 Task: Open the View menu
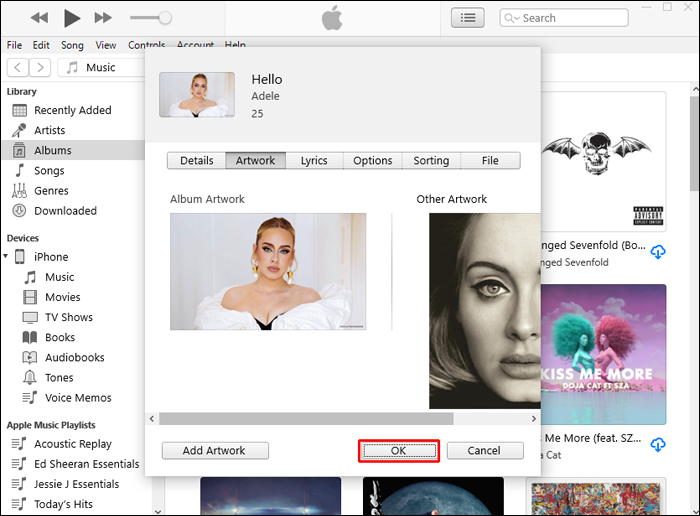[x=105, y=45]
